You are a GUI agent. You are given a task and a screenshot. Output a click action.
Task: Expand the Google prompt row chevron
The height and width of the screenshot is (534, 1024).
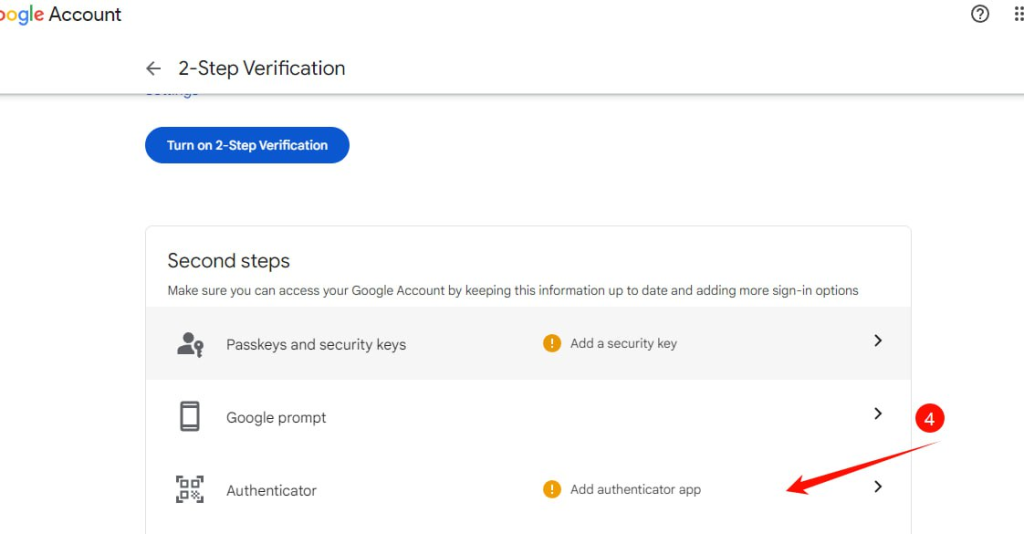pos(878,414)
